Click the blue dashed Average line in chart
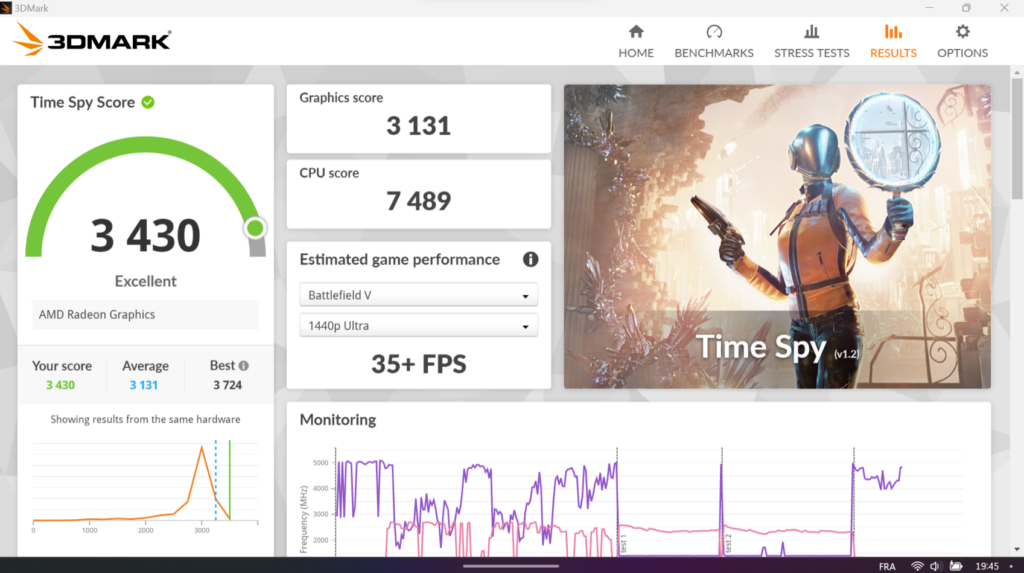 (216, 480)
